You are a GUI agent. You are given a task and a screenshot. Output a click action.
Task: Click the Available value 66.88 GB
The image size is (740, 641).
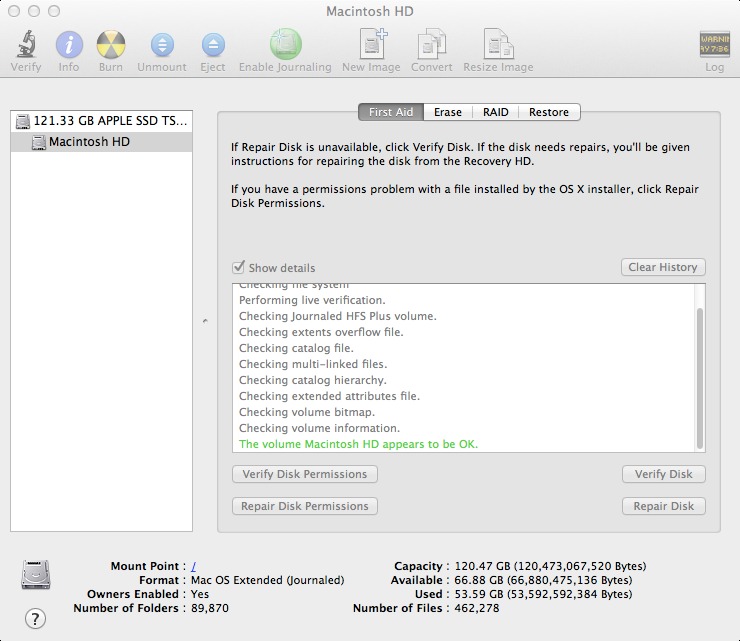pos(543,580)
